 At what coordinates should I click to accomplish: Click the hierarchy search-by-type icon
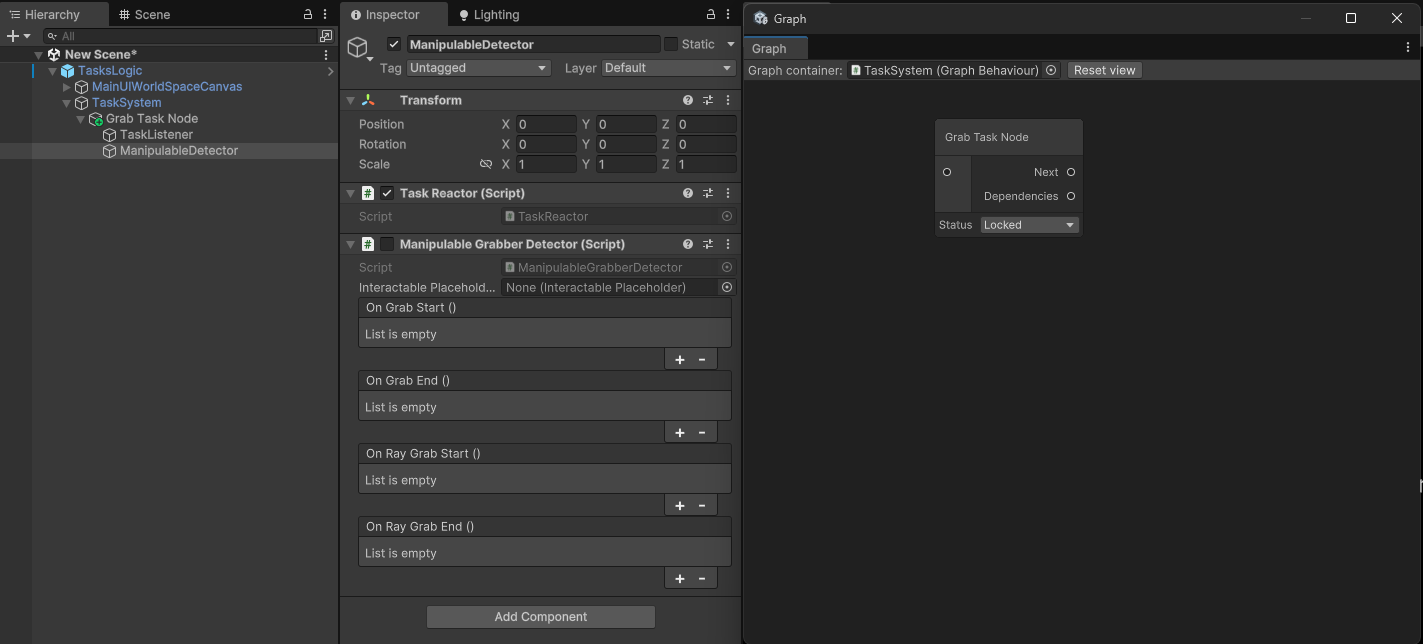[326, 36]
